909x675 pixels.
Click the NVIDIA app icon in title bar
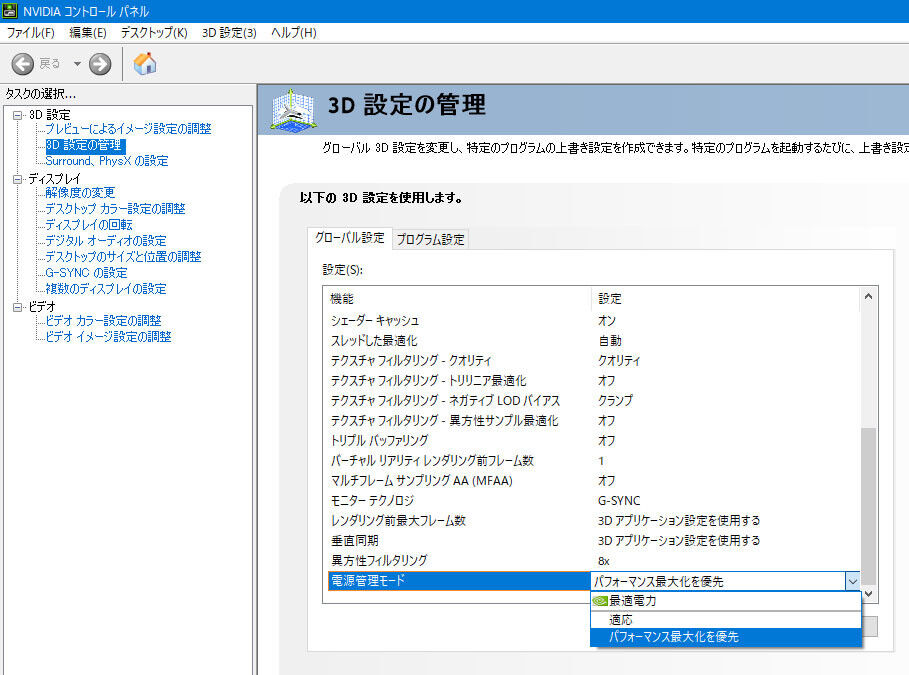[x=10, y=10]
